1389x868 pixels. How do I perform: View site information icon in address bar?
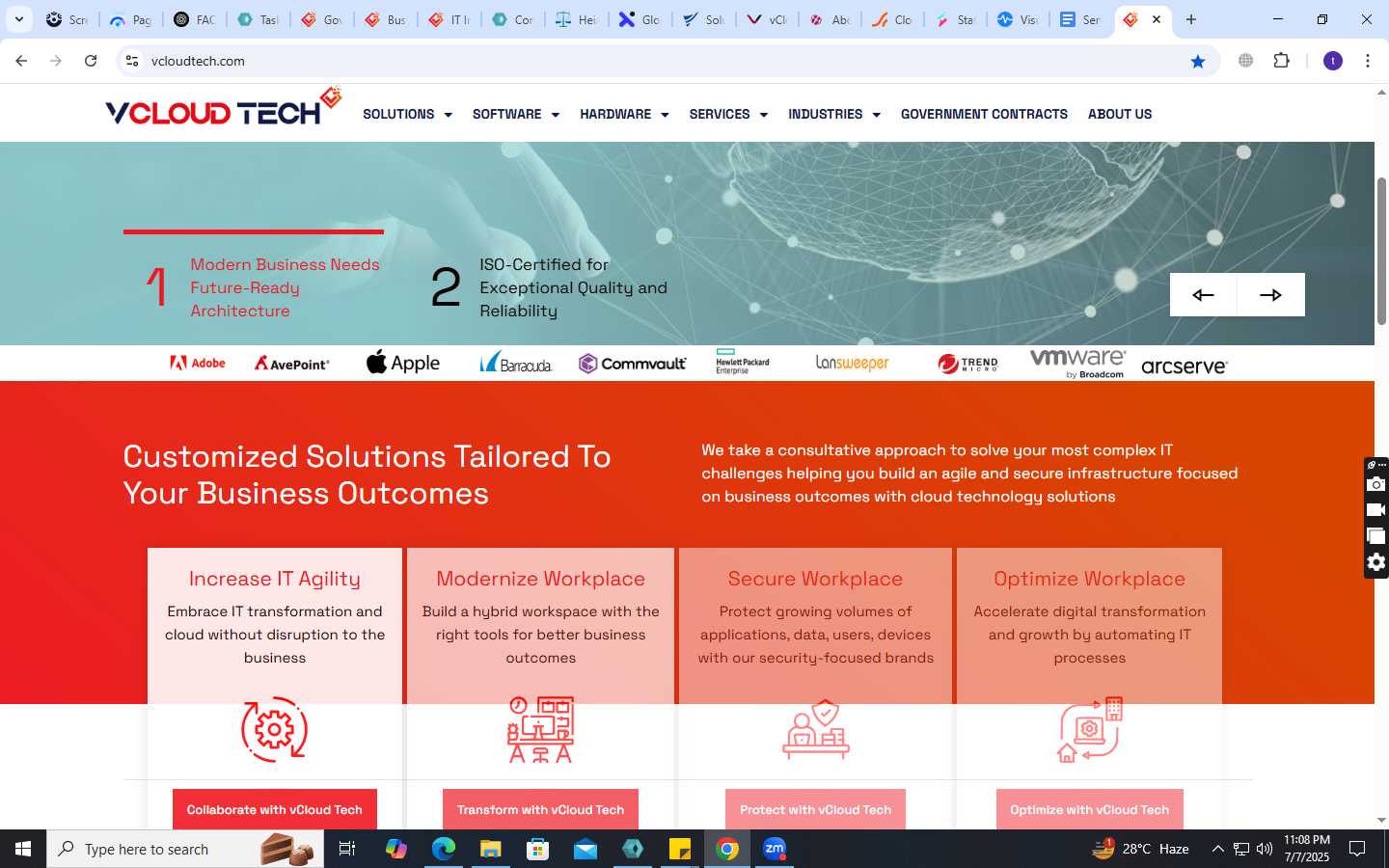click(132, 61)
